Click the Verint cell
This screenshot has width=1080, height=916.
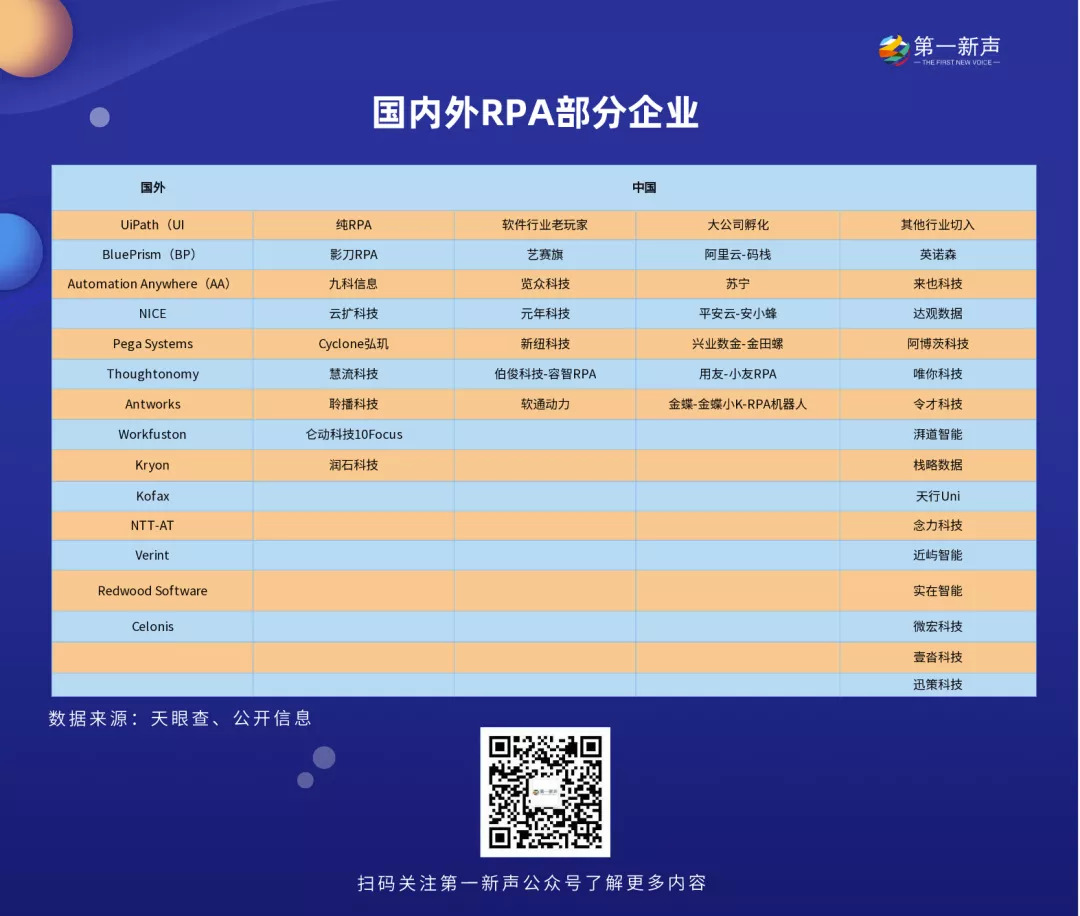click(152, 555)
